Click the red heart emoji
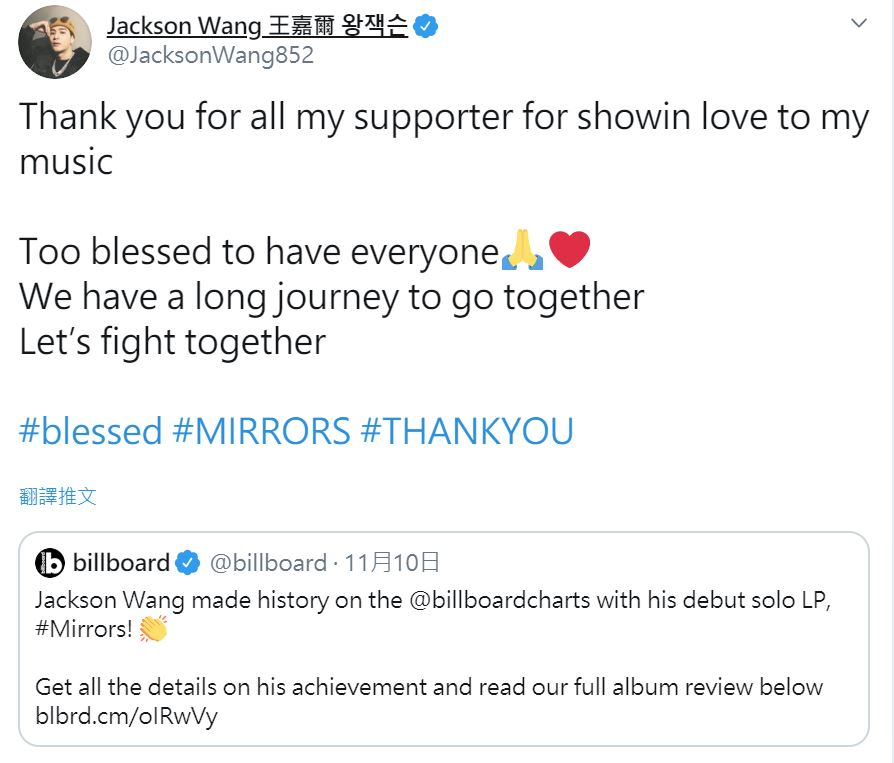The image size is (894, 763). 569,249
